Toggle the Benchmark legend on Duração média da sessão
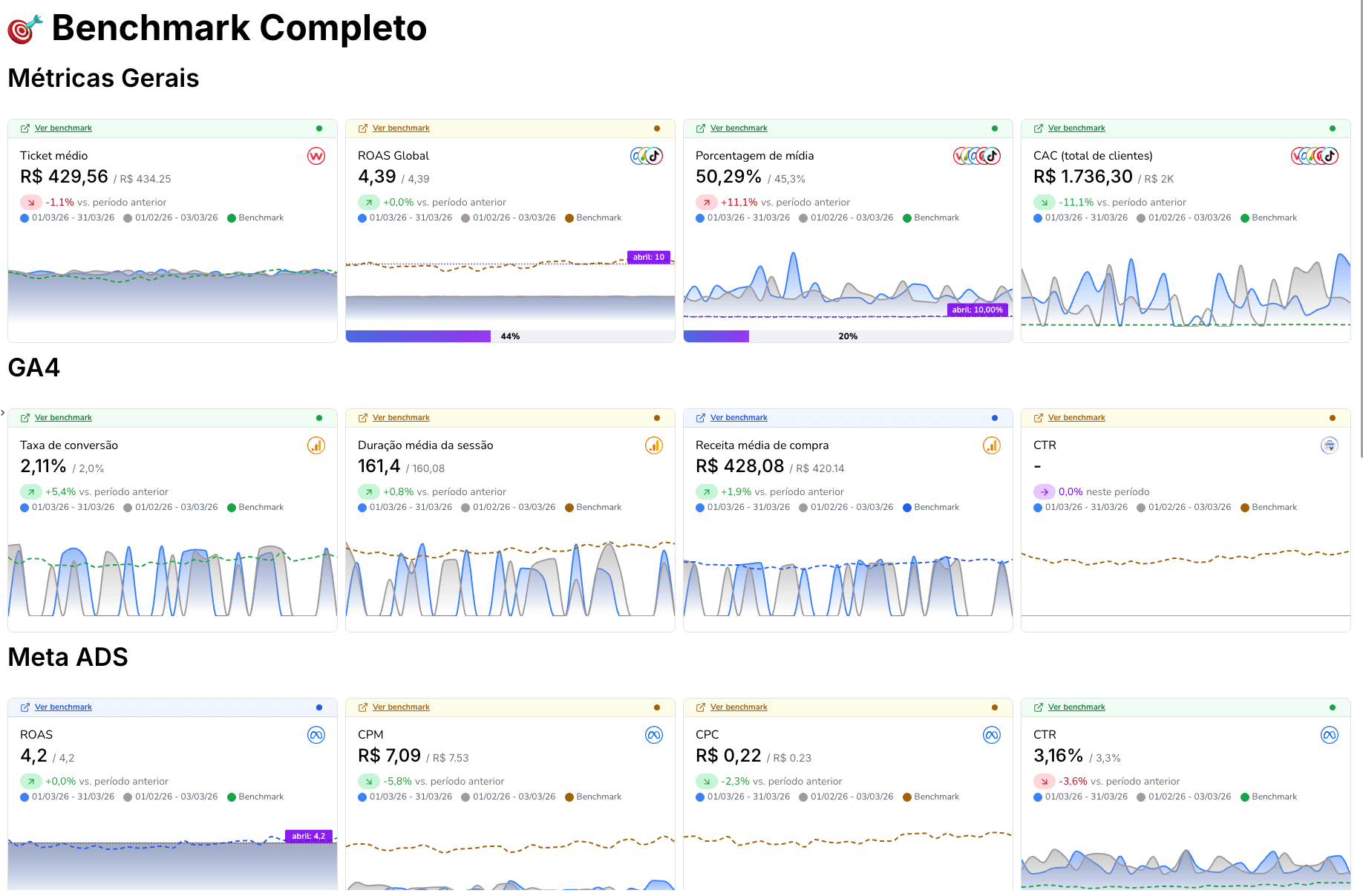Viewport: 1363px width, 896px height. tap(593, 508)
